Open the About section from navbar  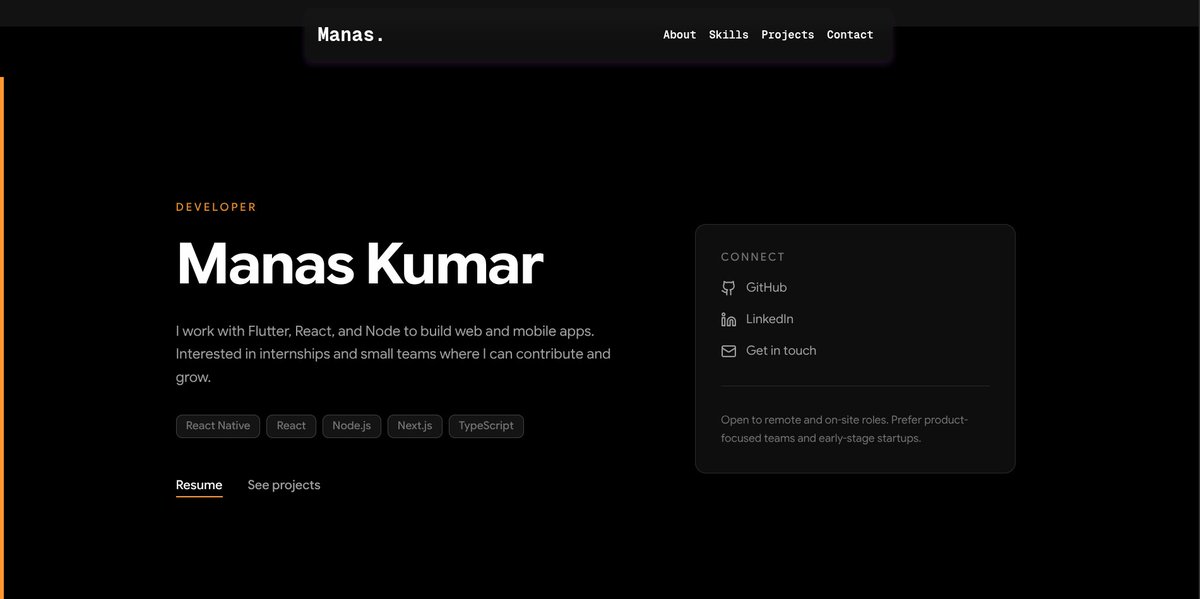[679, 35]
